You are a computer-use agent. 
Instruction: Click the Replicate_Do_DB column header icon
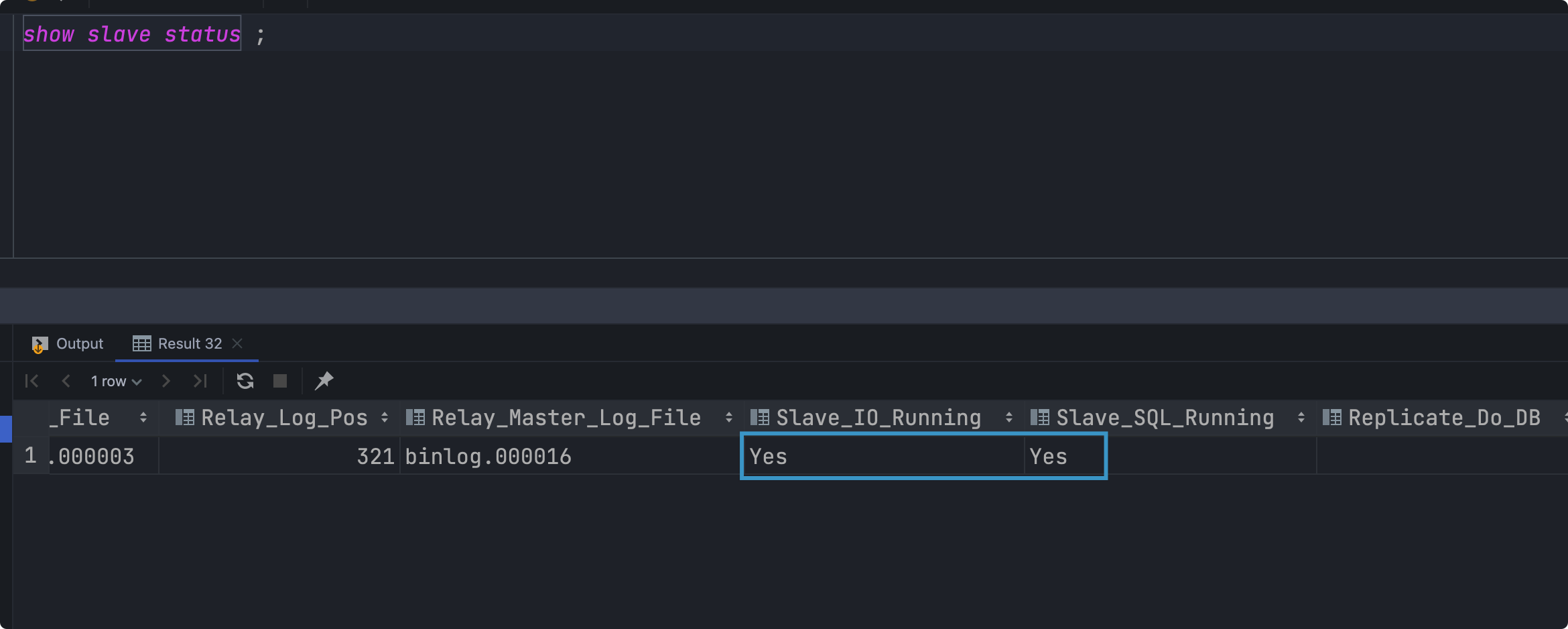click(x=1331, y=418)
